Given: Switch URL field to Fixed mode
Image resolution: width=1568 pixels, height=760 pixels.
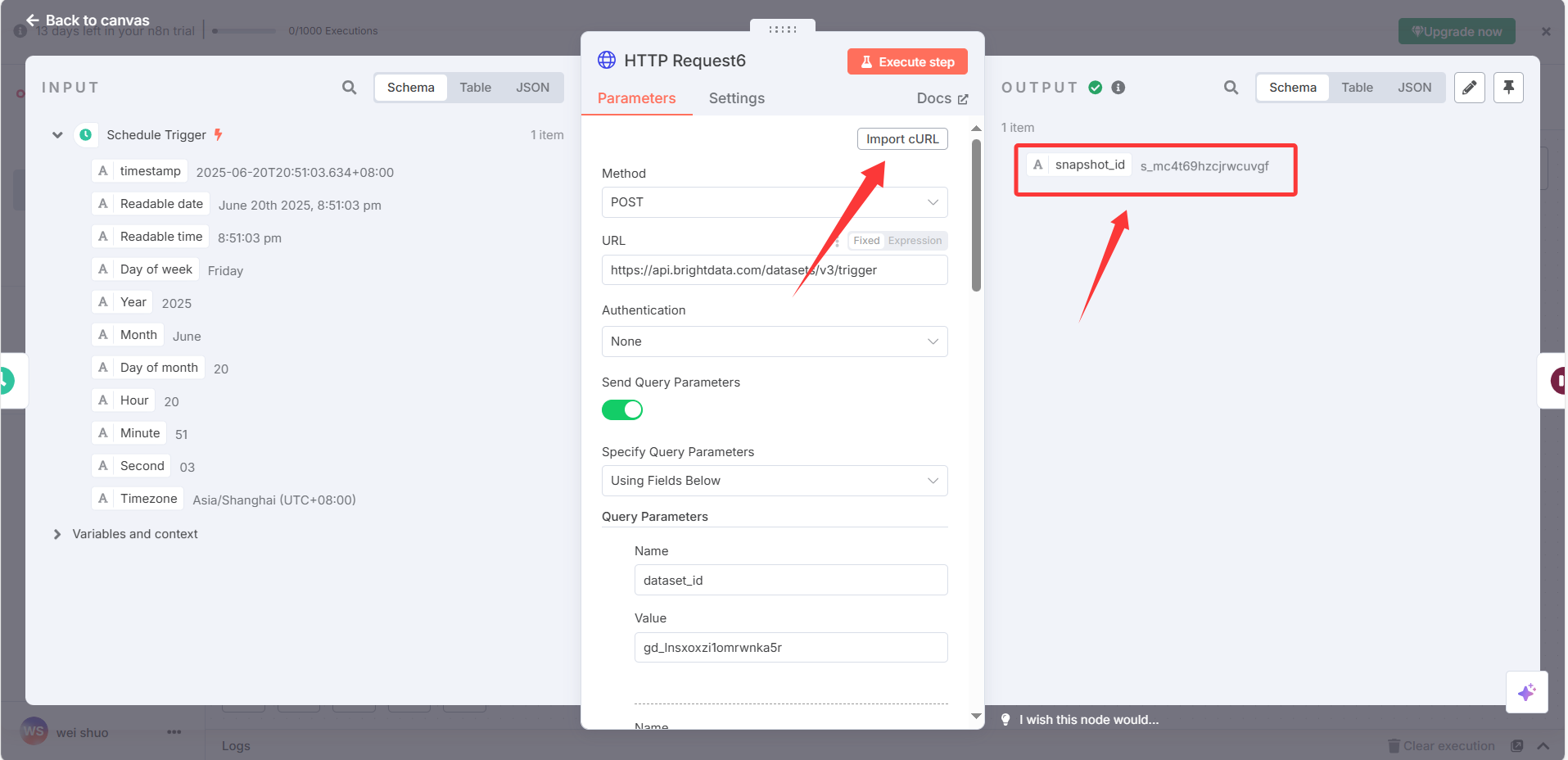Looking at the screenshot, I should pos(866,241).
